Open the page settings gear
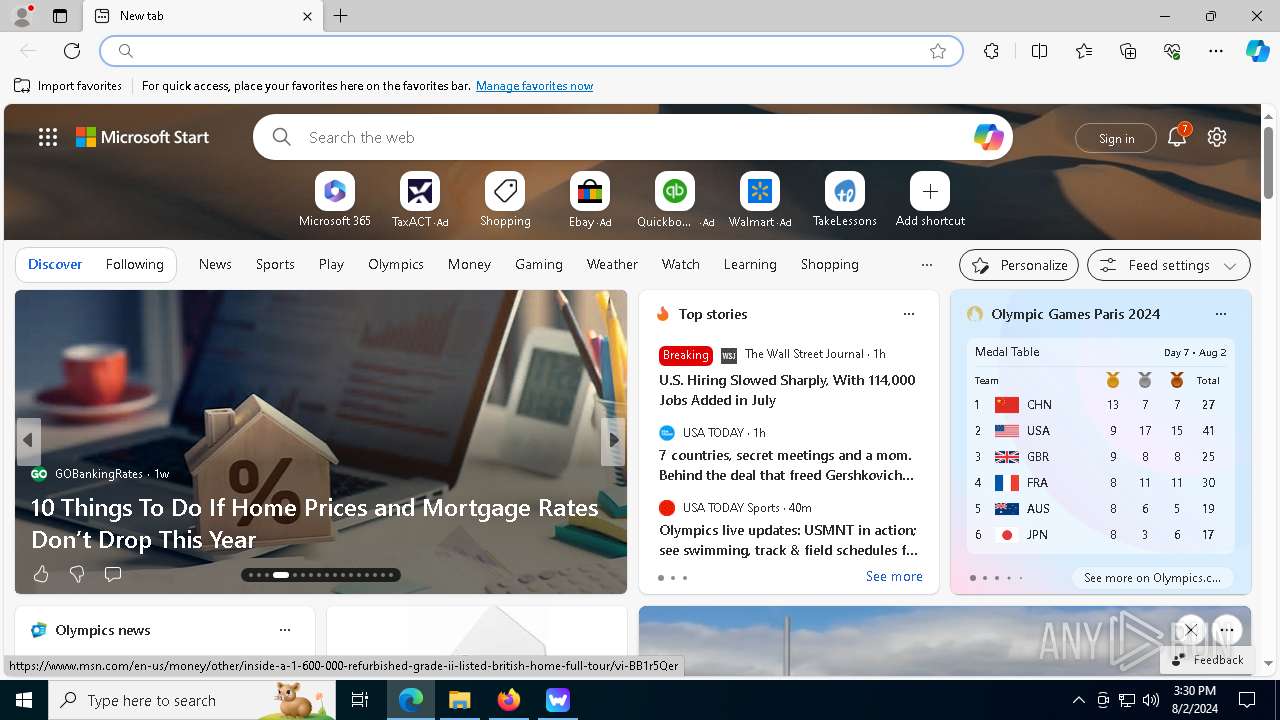This screenshot has width=1280, height=720. 1217,137
